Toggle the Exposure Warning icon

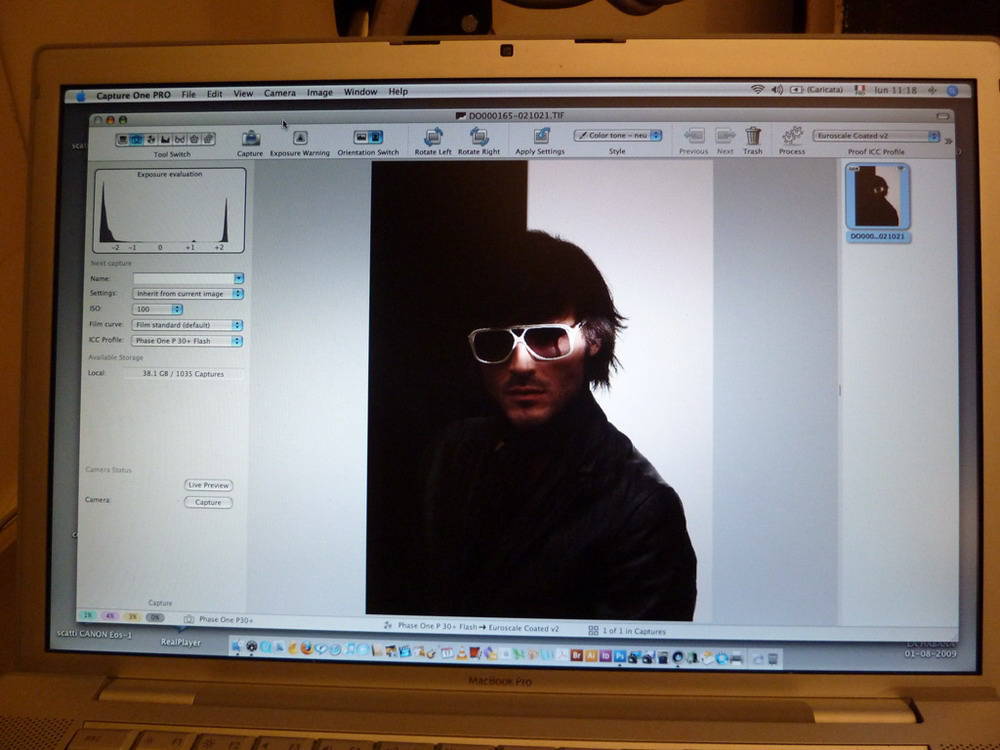(300, 138)
